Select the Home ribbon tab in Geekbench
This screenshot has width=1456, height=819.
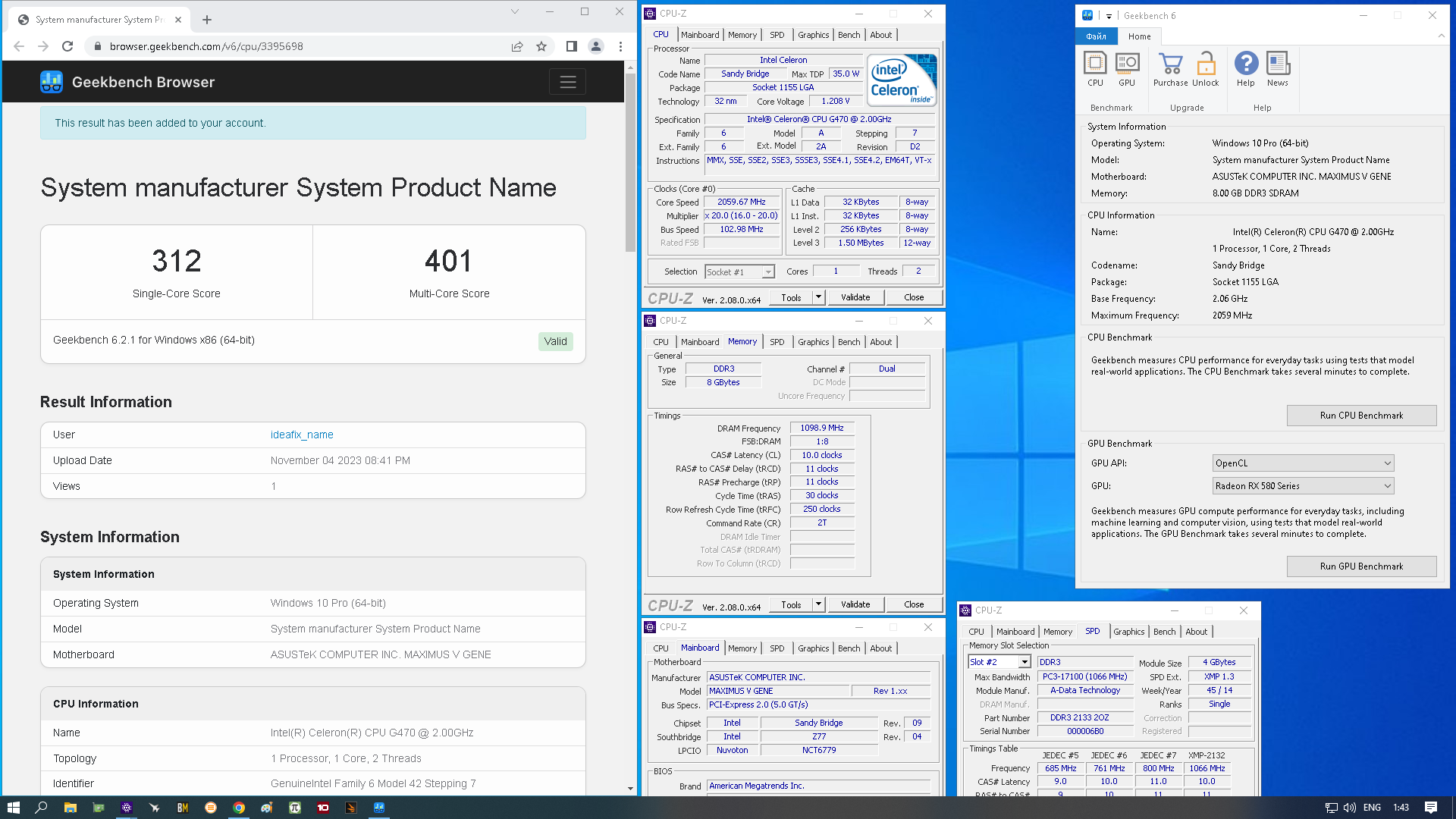(1139, 36)
